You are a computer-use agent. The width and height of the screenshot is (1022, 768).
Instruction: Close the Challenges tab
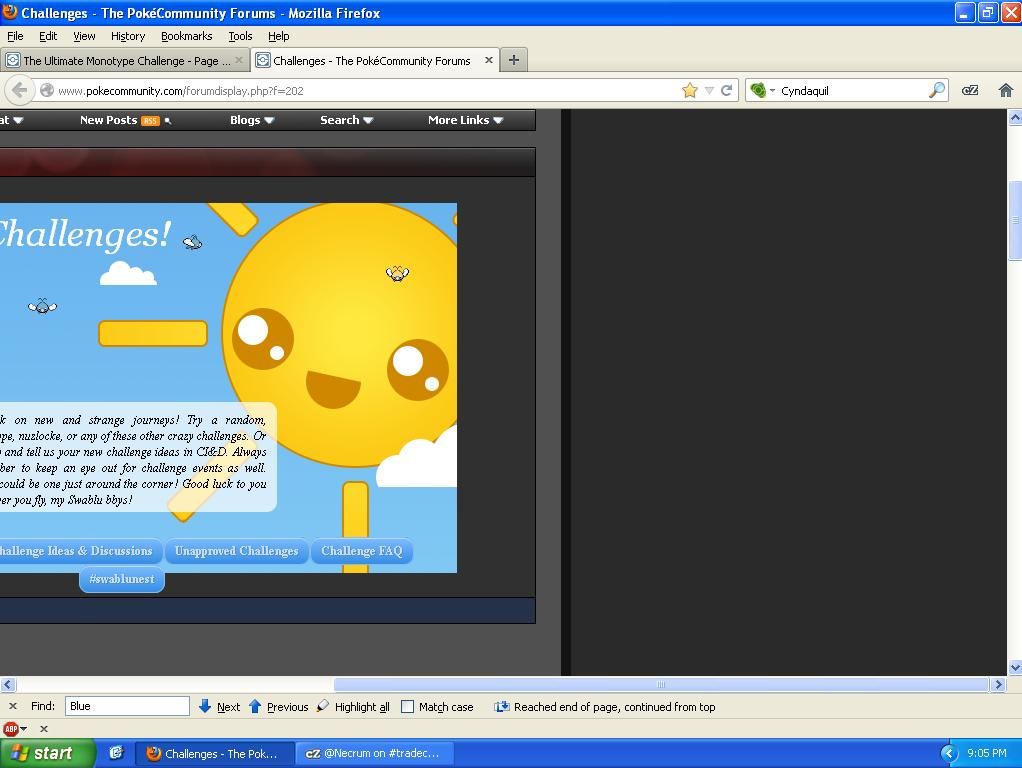tap(489, 60)
